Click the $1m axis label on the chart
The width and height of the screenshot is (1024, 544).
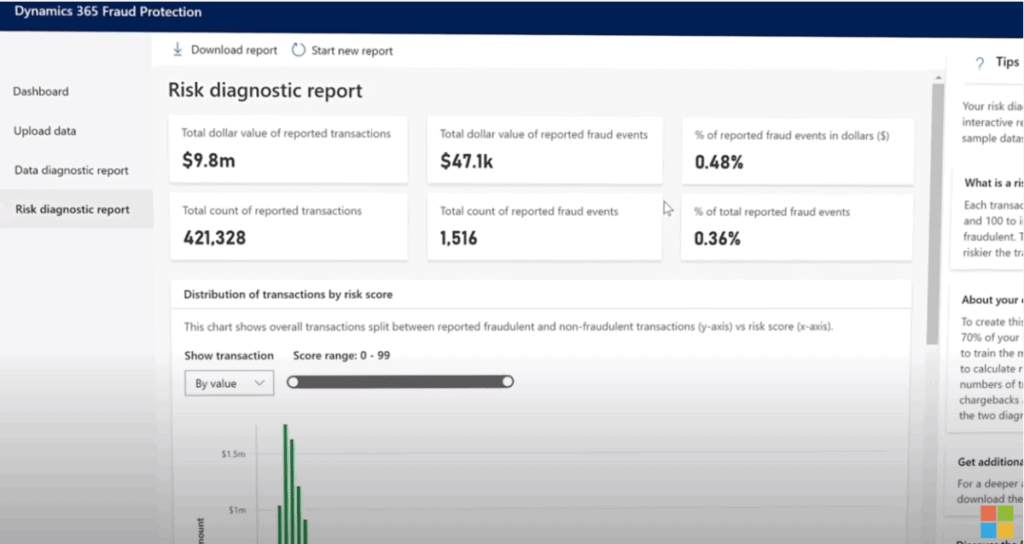(237, 510)
